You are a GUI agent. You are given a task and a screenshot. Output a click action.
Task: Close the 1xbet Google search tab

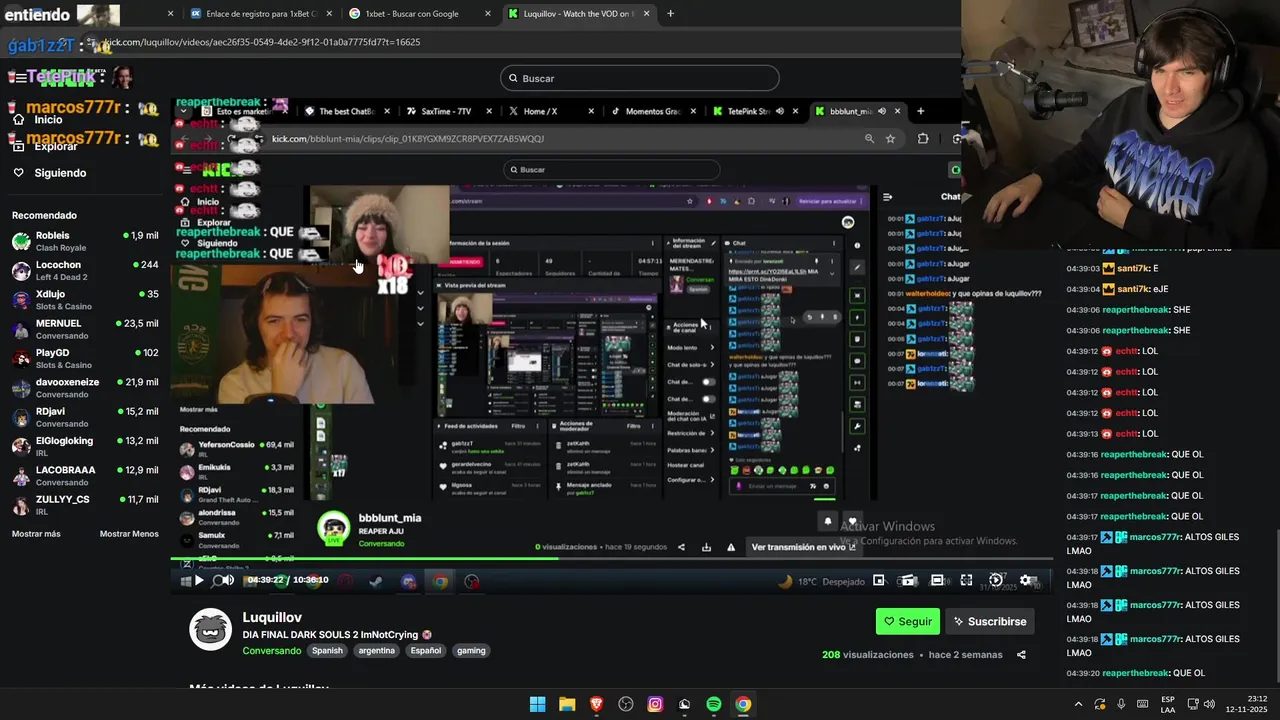pos(488,14)
